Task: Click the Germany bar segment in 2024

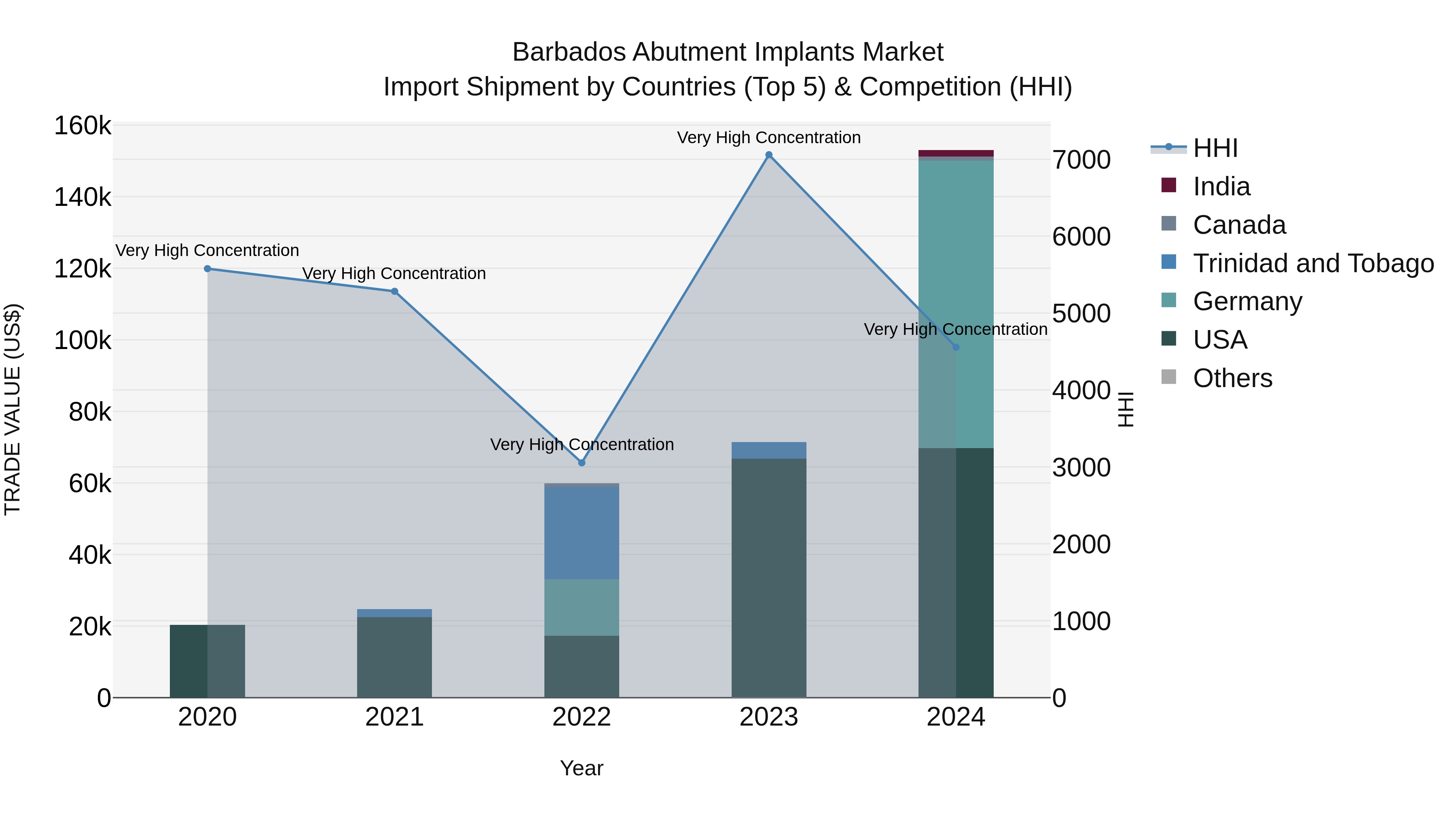Action: tap(956, 304)
